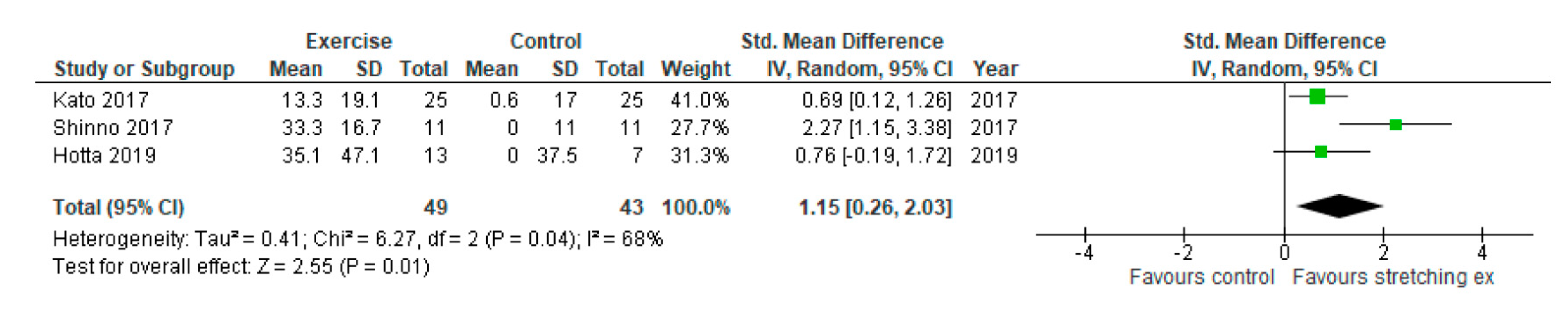Viewport: 1568px width, 324px height.
Task: Click the 41.0% weight value for Kato
Action: point(700,100)
